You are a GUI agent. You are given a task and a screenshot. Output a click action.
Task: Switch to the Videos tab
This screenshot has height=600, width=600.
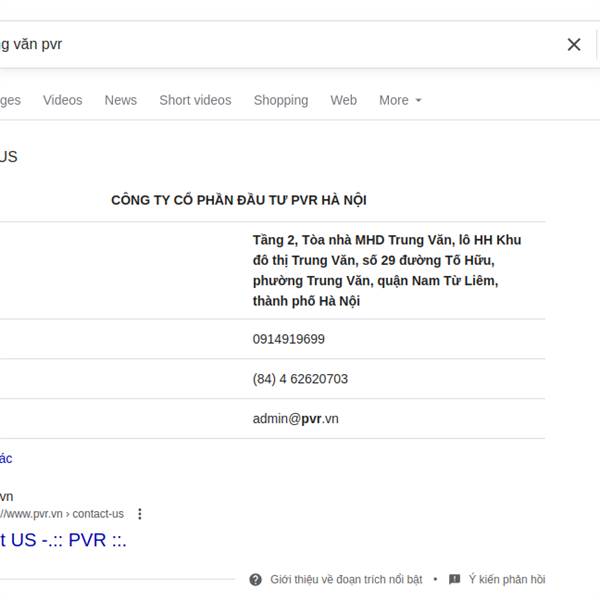[x=62, y=100]
